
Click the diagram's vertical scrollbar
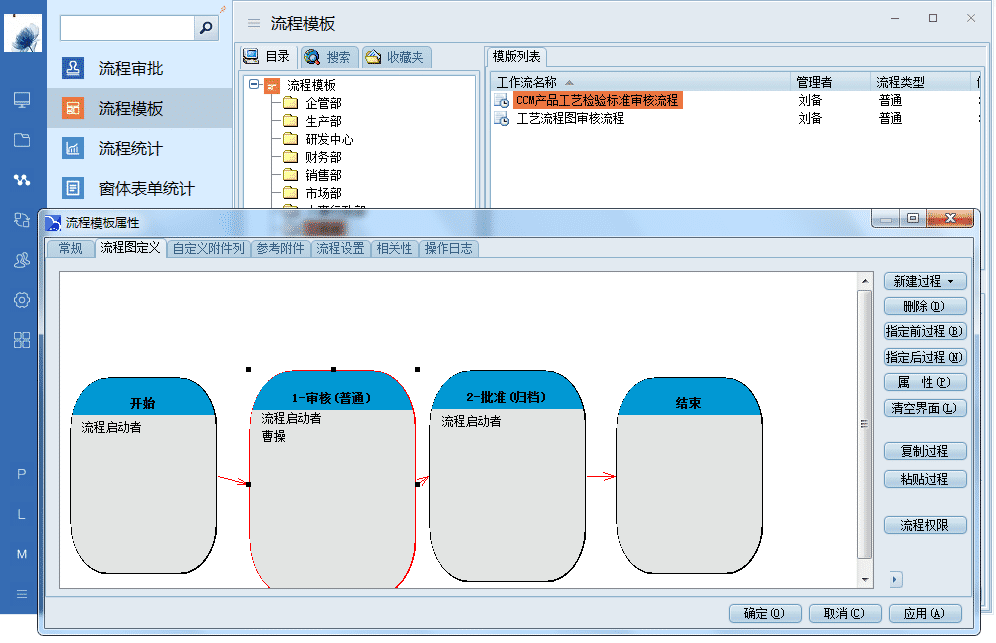pos(865,425)
